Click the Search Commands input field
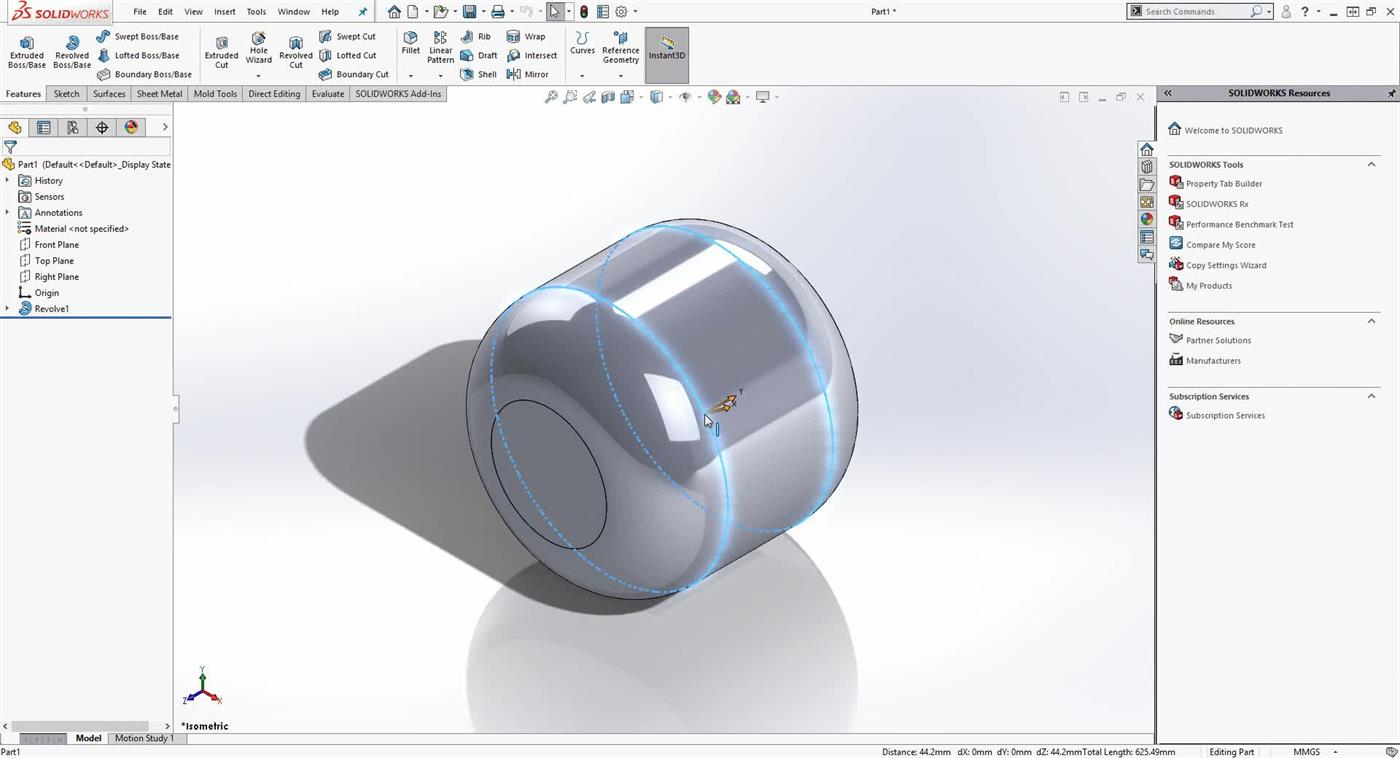1400x758 pixels. pyautogui.click(x=1195, y=12)
